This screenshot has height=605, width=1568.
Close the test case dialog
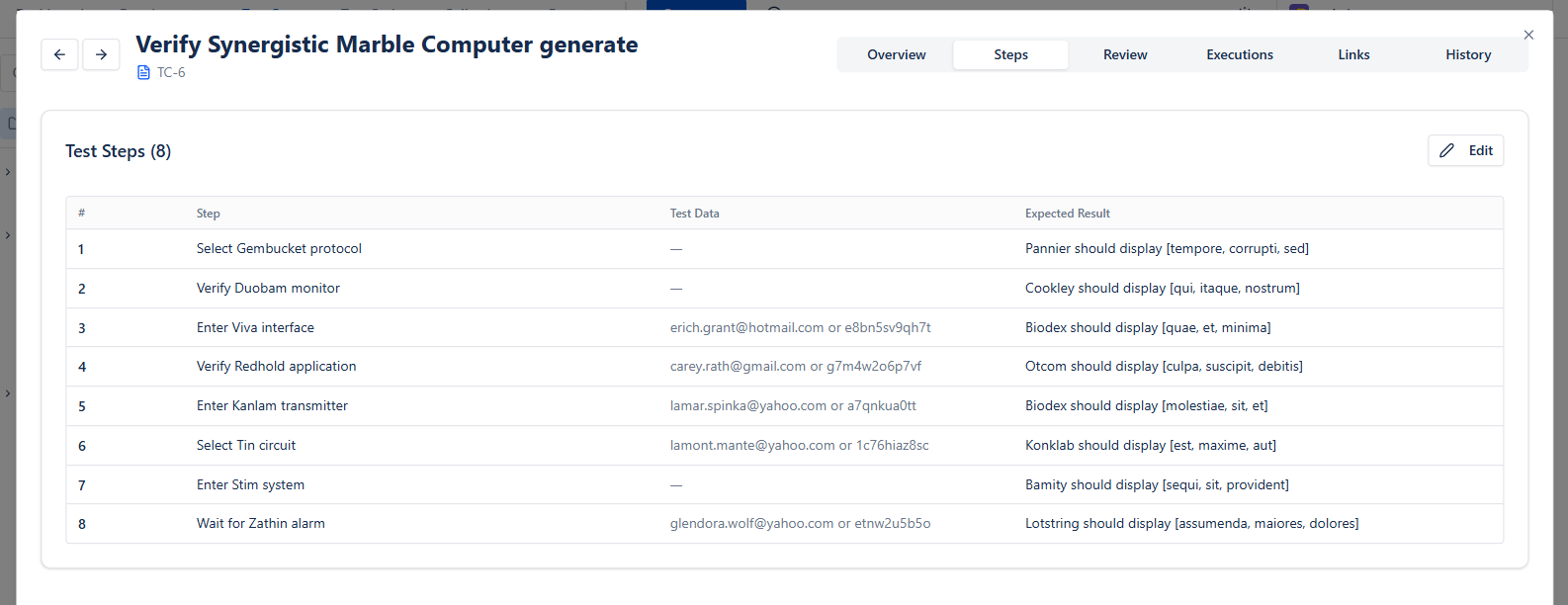1528,35
